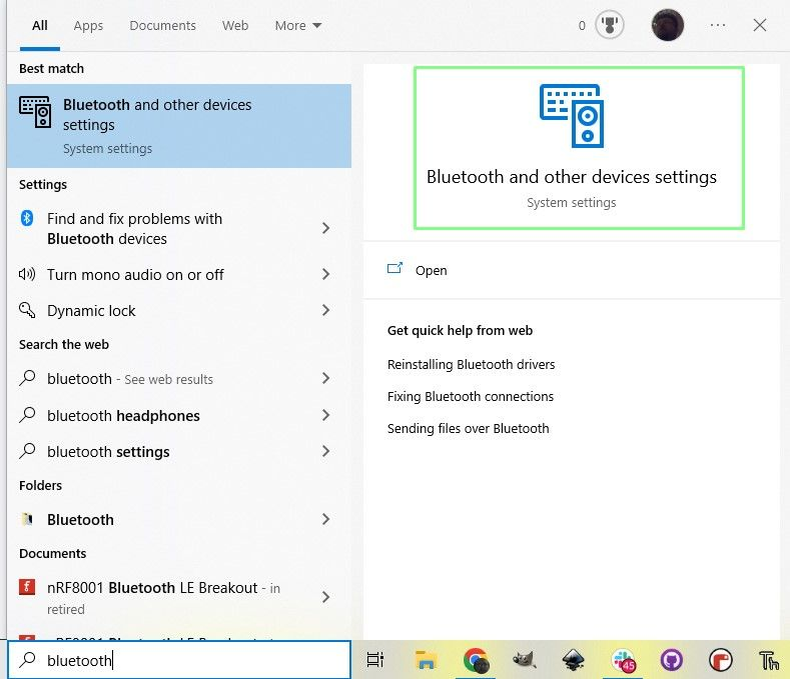Click the key icon next to Dynamic lock
Image resolution: width=790 pixels, height=679 pixels.
point(27,310)
